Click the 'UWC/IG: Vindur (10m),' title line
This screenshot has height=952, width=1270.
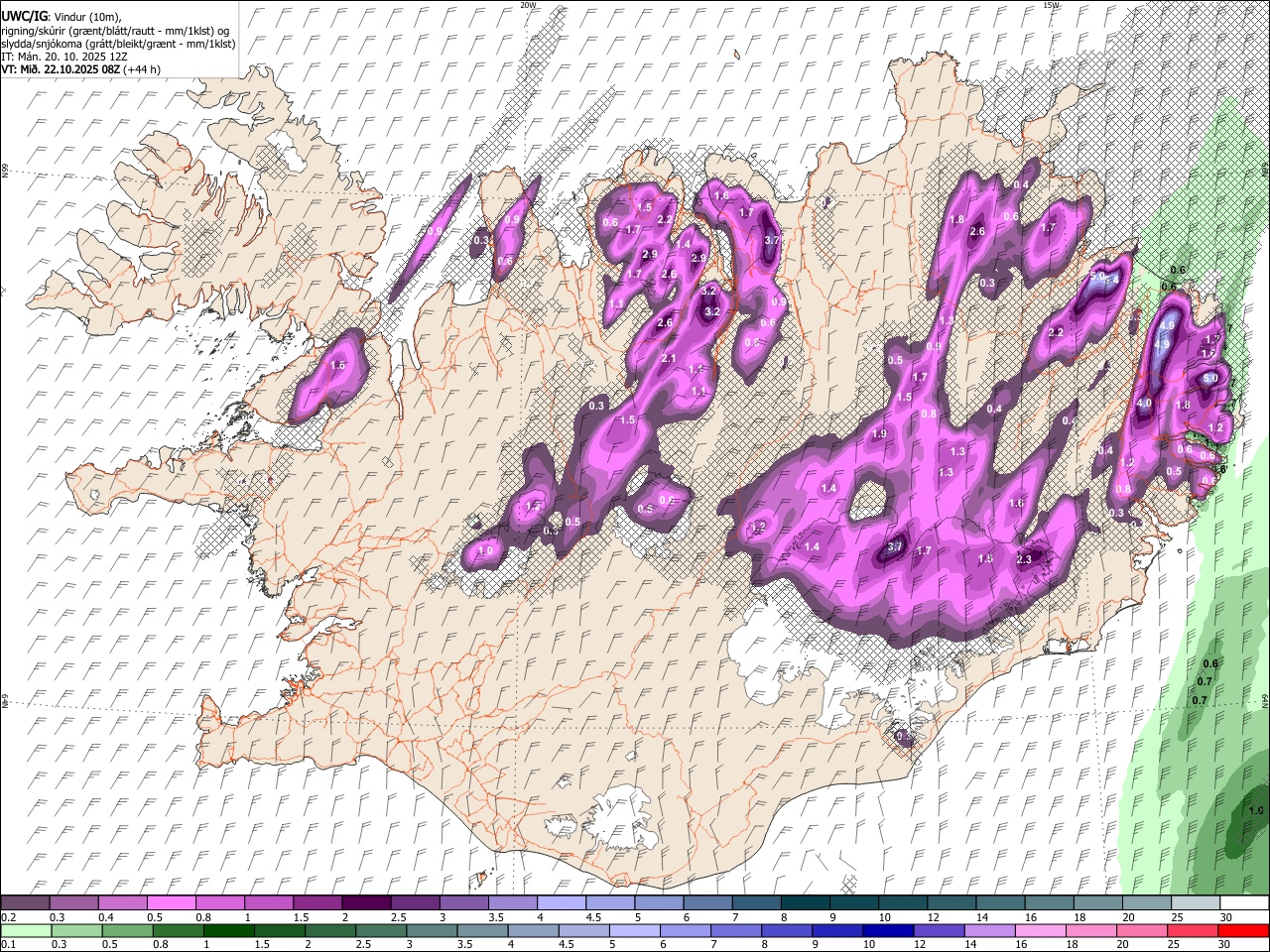click(62, 17)
